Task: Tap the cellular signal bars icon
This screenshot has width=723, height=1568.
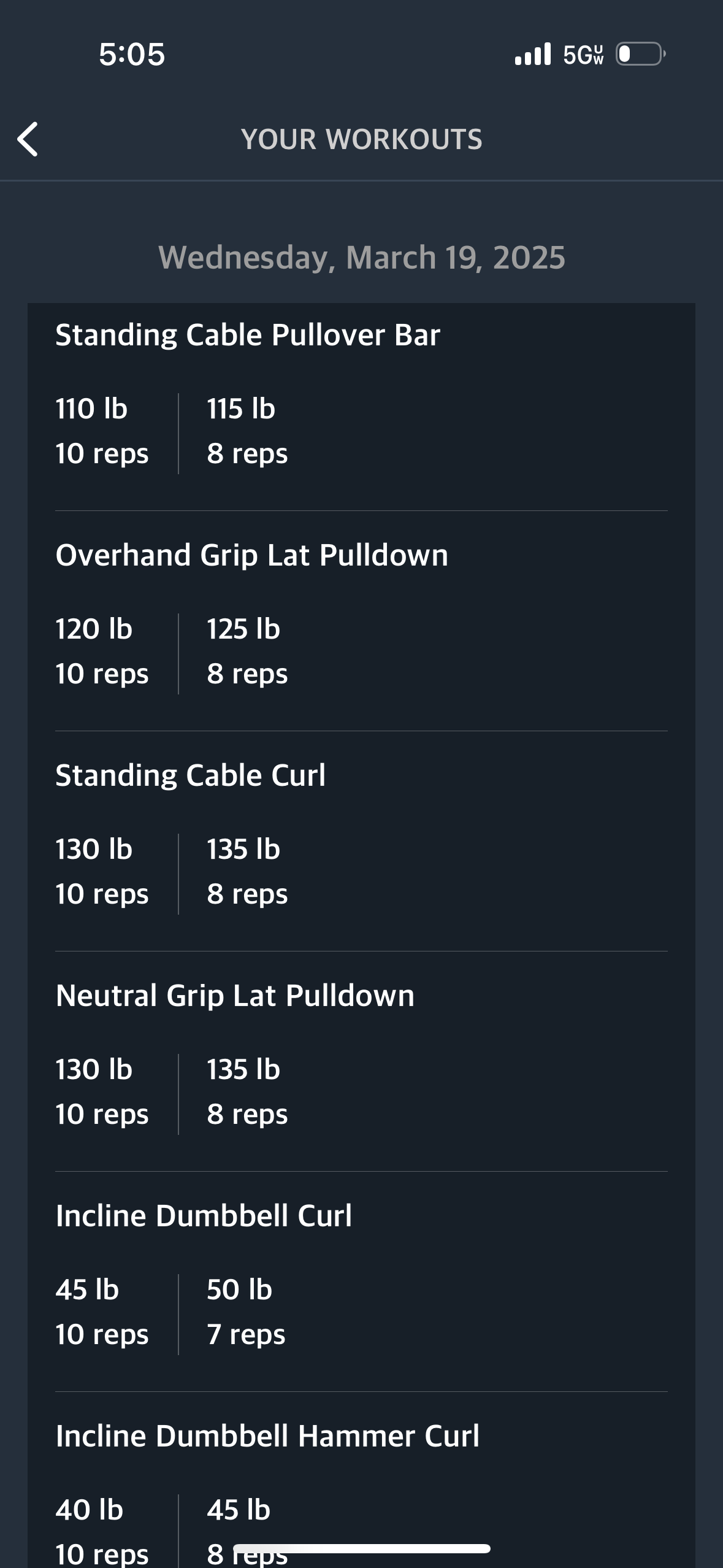Action: (533, 54)
